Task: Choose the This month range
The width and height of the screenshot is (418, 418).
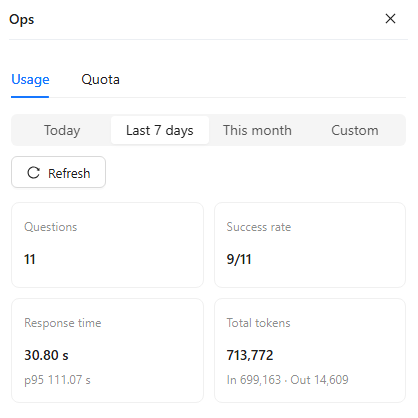Action: click(x=257, y=130)
